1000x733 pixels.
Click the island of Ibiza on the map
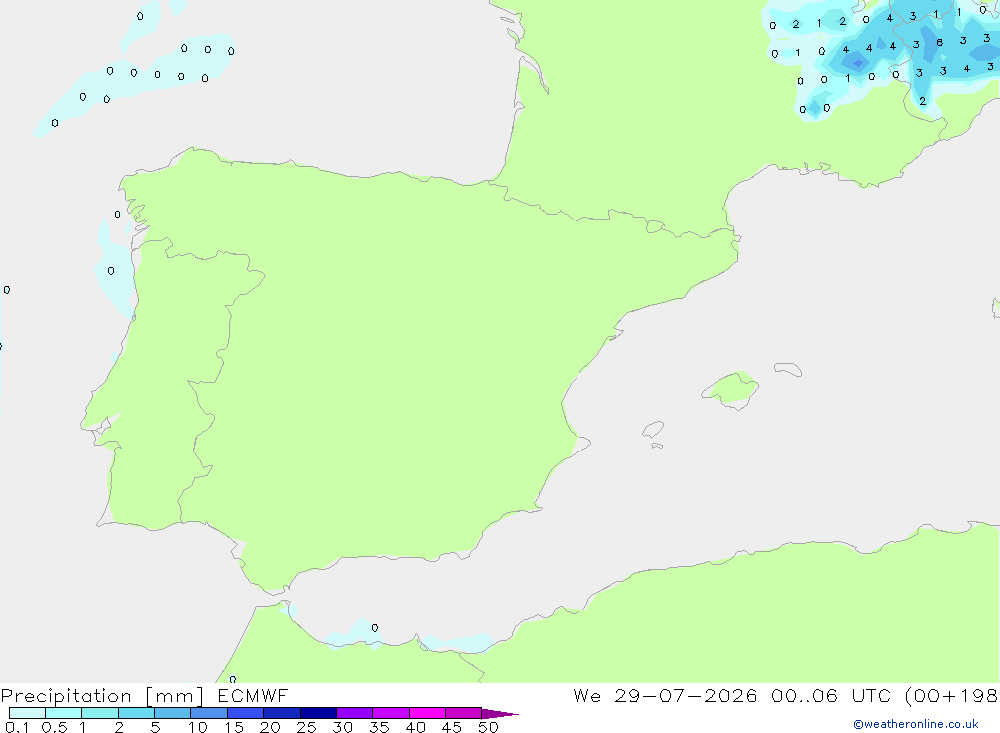tap(653, 430)
